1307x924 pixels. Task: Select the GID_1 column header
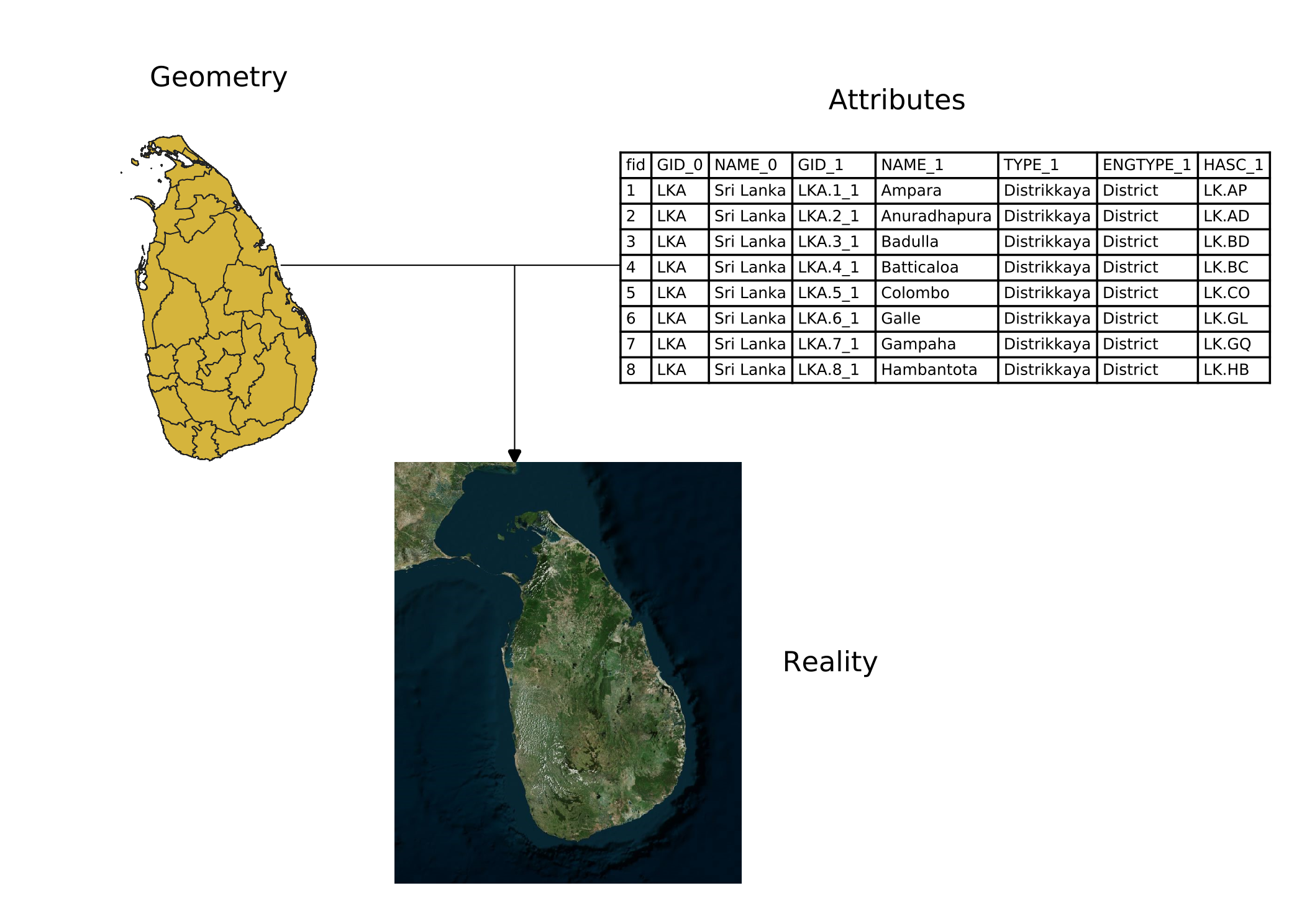pos(834,165)
